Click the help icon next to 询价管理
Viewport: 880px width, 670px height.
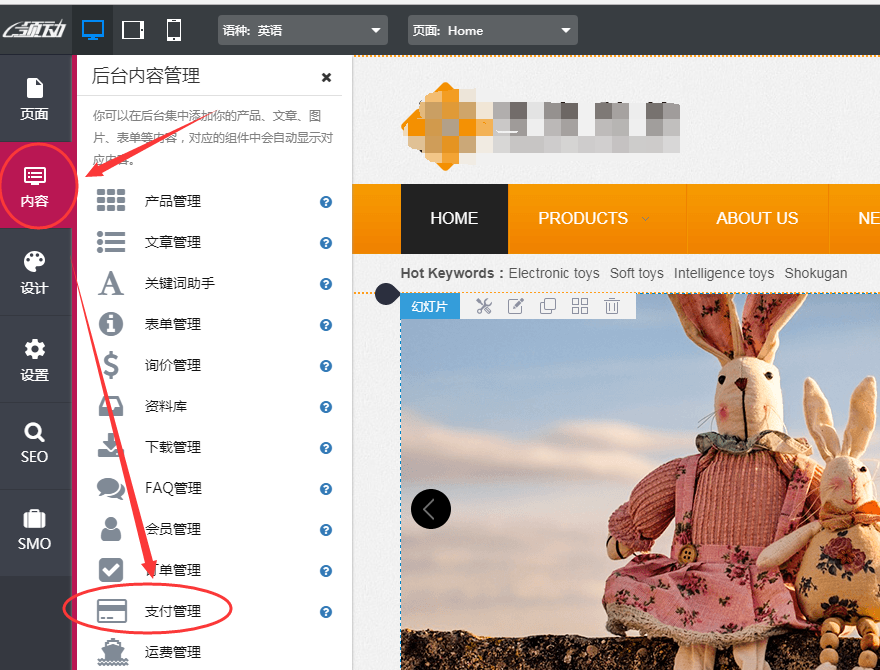coord(325,366)
